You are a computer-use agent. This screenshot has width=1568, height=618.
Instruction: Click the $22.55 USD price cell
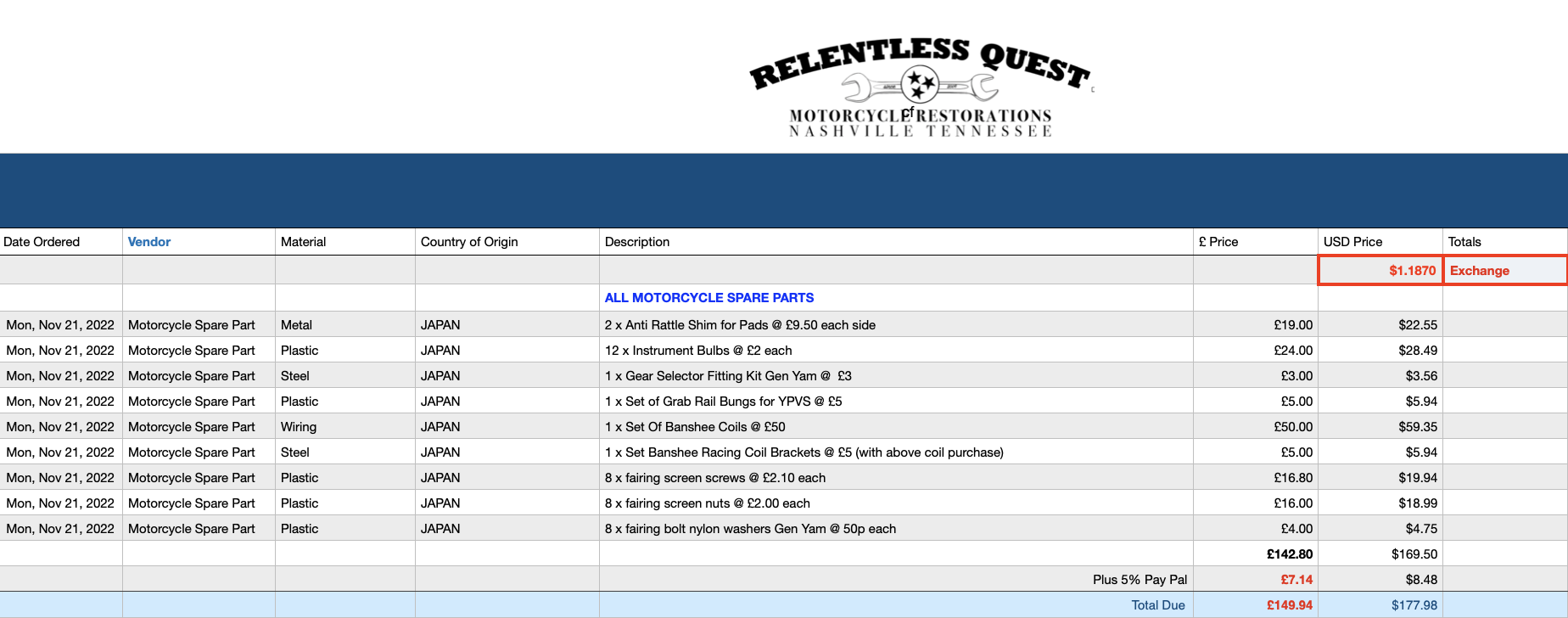pos(1380,325)
